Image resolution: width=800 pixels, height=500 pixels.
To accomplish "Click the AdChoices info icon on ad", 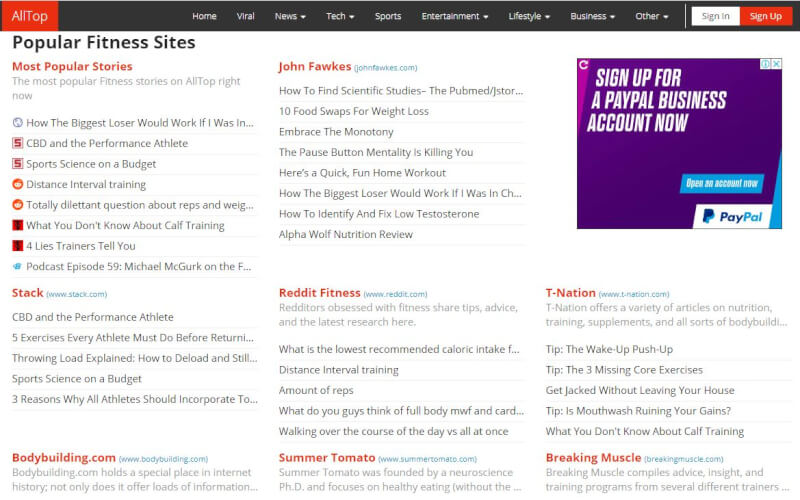I will coord(765,64).
